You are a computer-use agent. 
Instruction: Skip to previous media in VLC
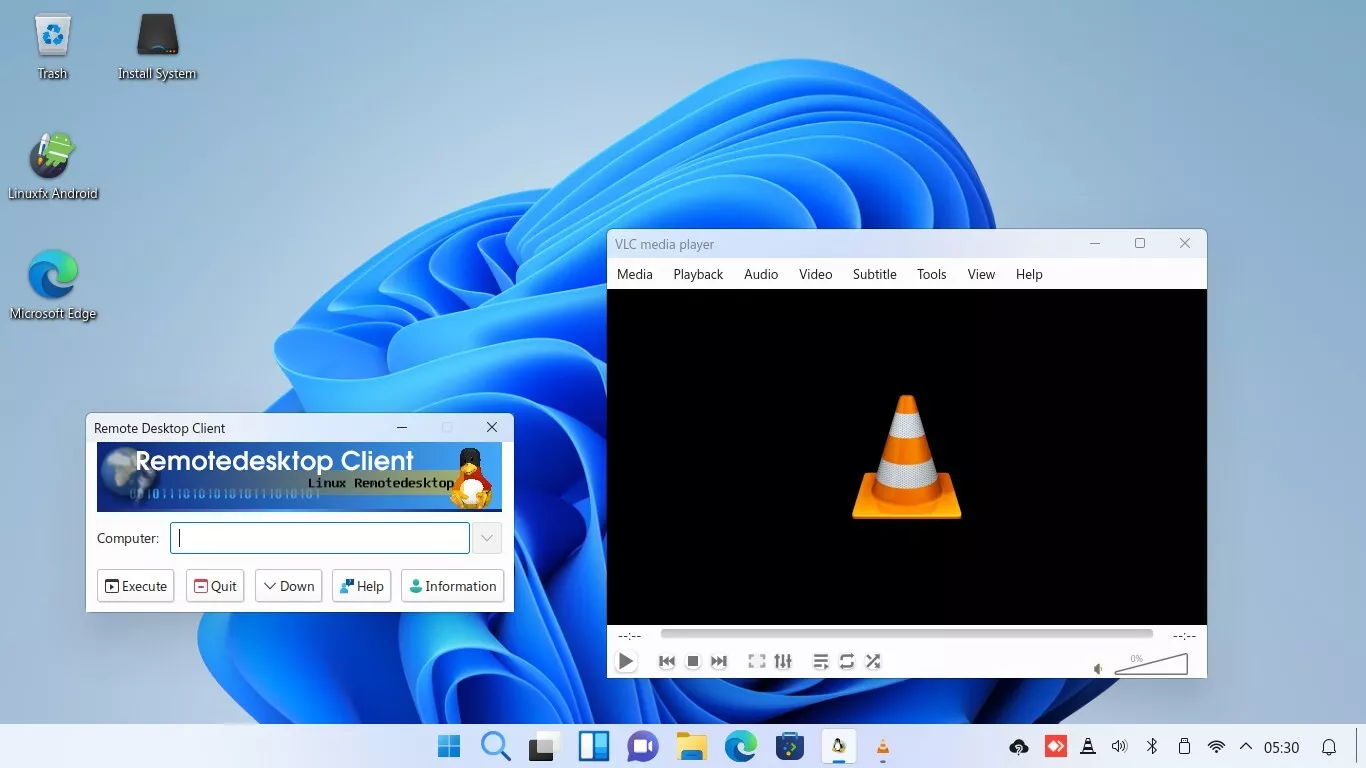tap(667, 661)
